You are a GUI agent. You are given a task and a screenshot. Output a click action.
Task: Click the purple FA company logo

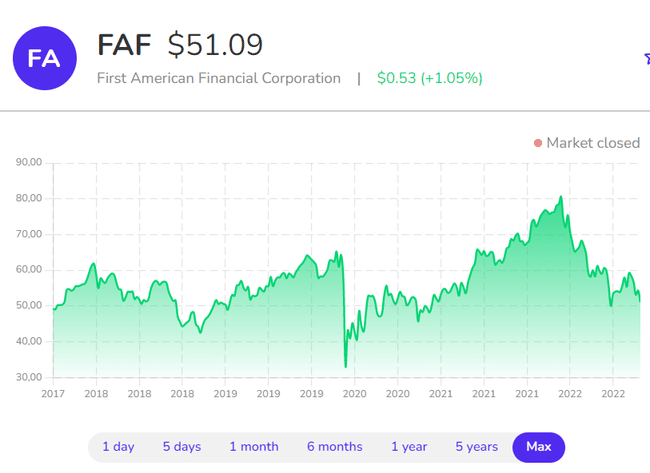[43, 59]
